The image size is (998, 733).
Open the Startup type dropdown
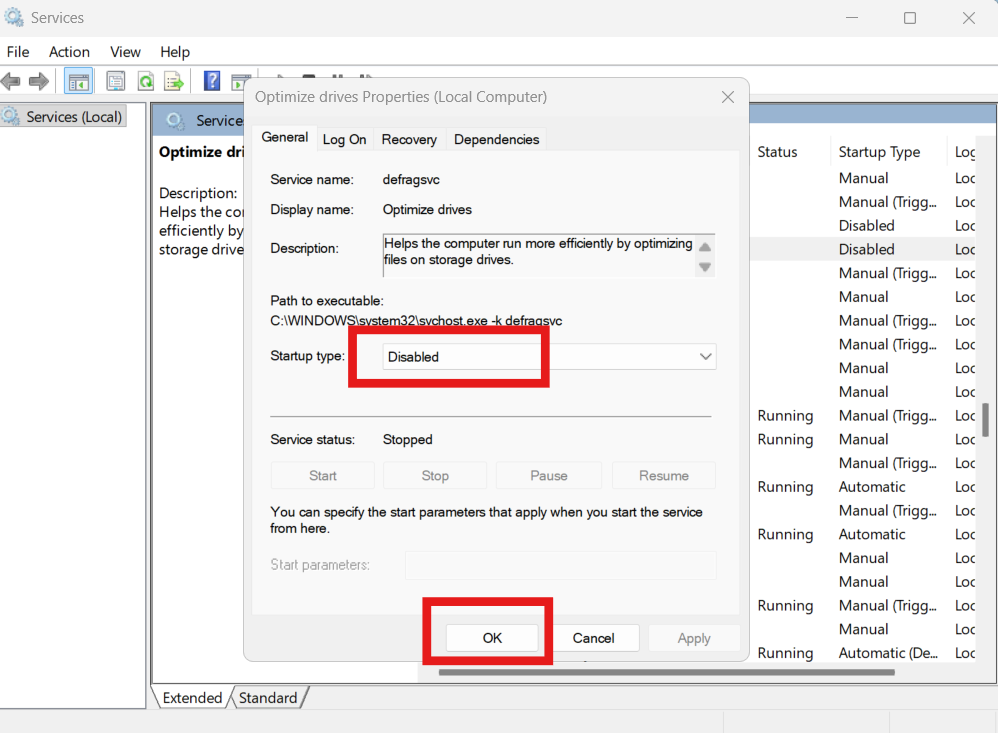pyautogui.click(x=707, y=356)
